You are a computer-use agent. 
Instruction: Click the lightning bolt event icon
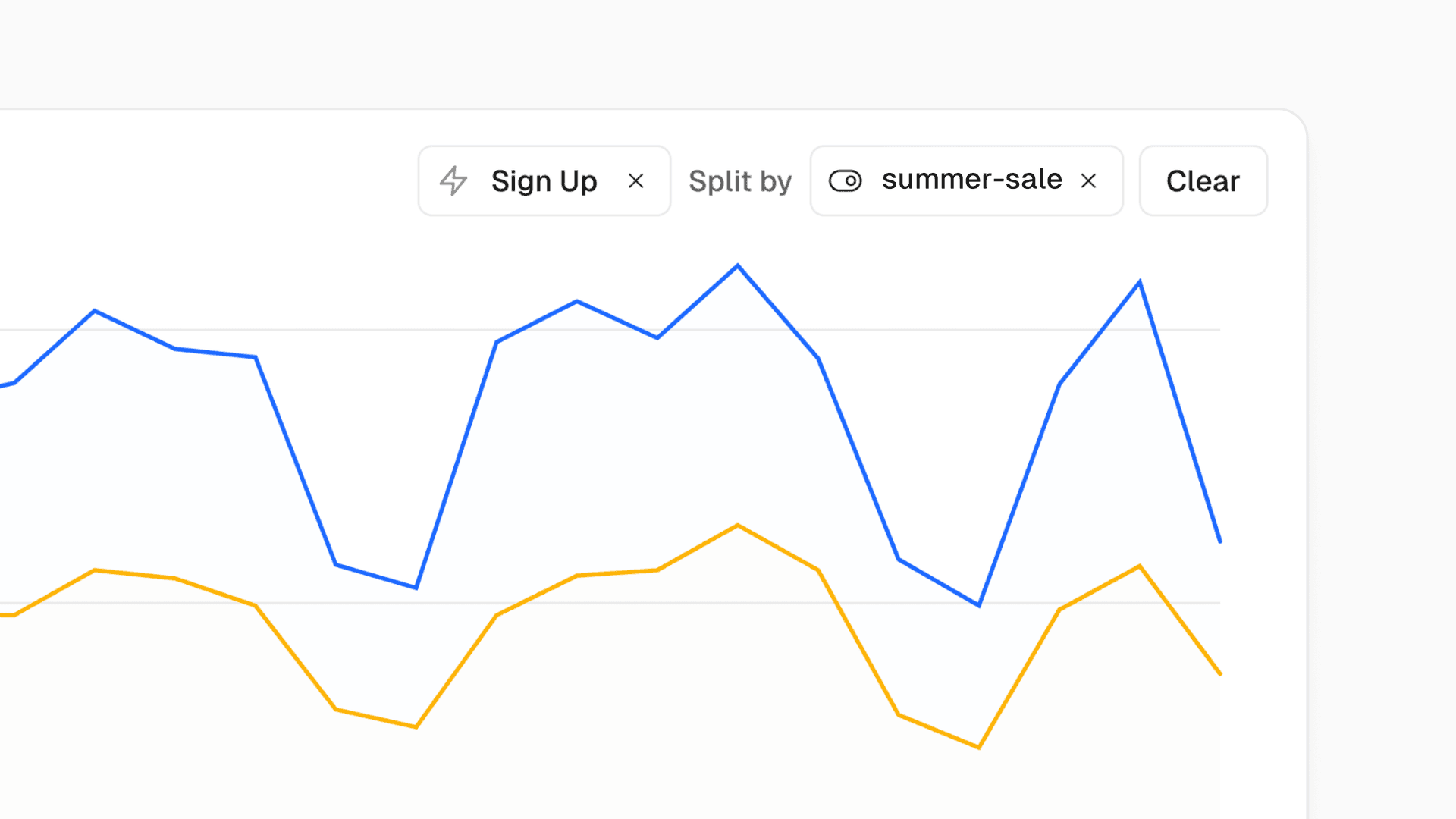453,181
